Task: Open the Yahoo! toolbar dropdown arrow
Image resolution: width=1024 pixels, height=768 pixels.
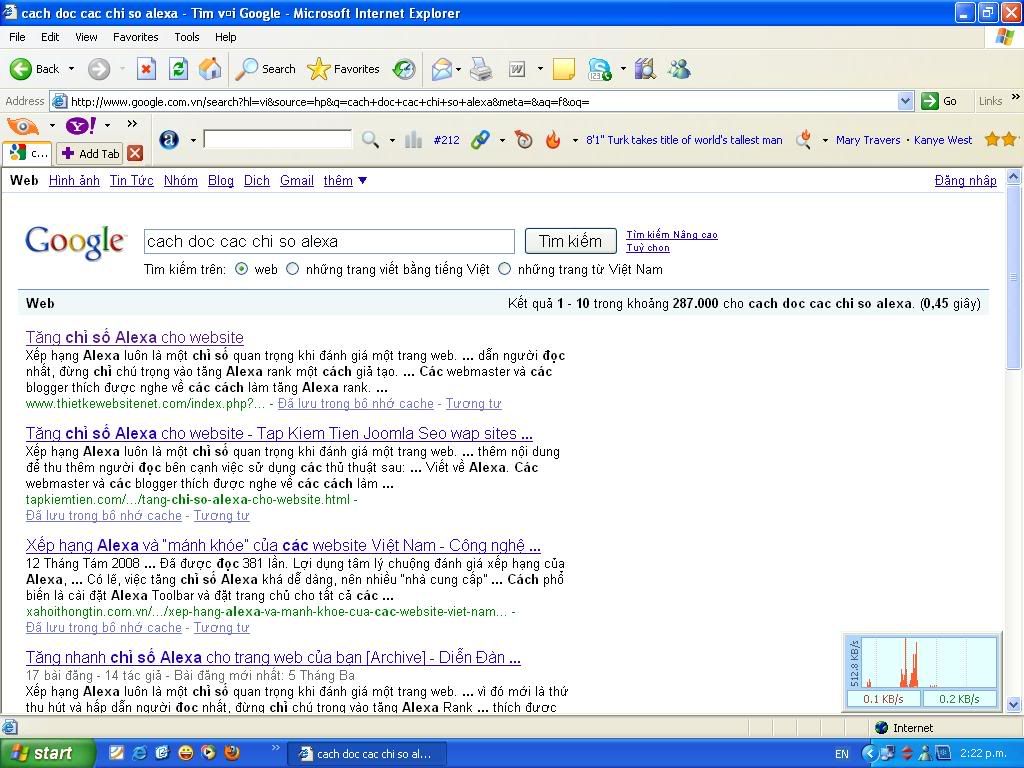Action: pos(108,125)
